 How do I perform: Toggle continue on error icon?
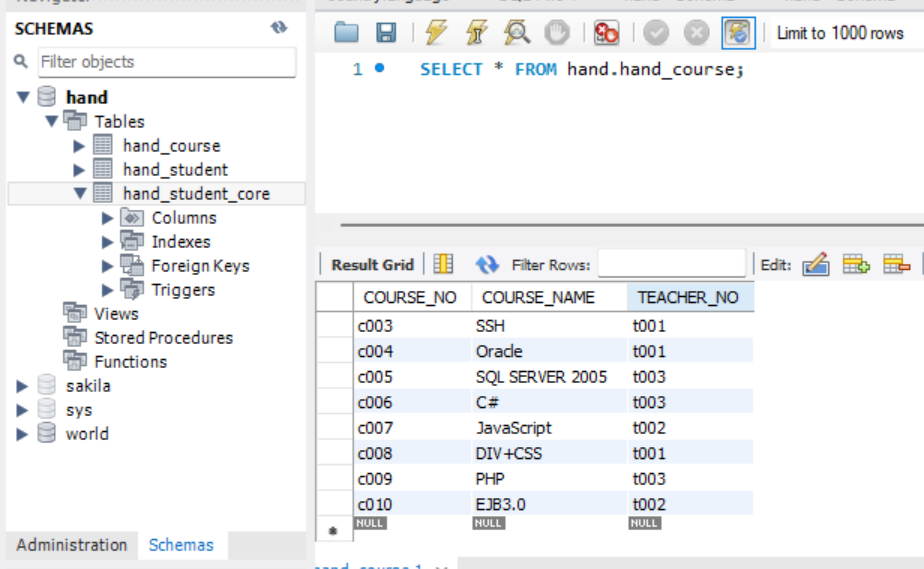point(606,32)
